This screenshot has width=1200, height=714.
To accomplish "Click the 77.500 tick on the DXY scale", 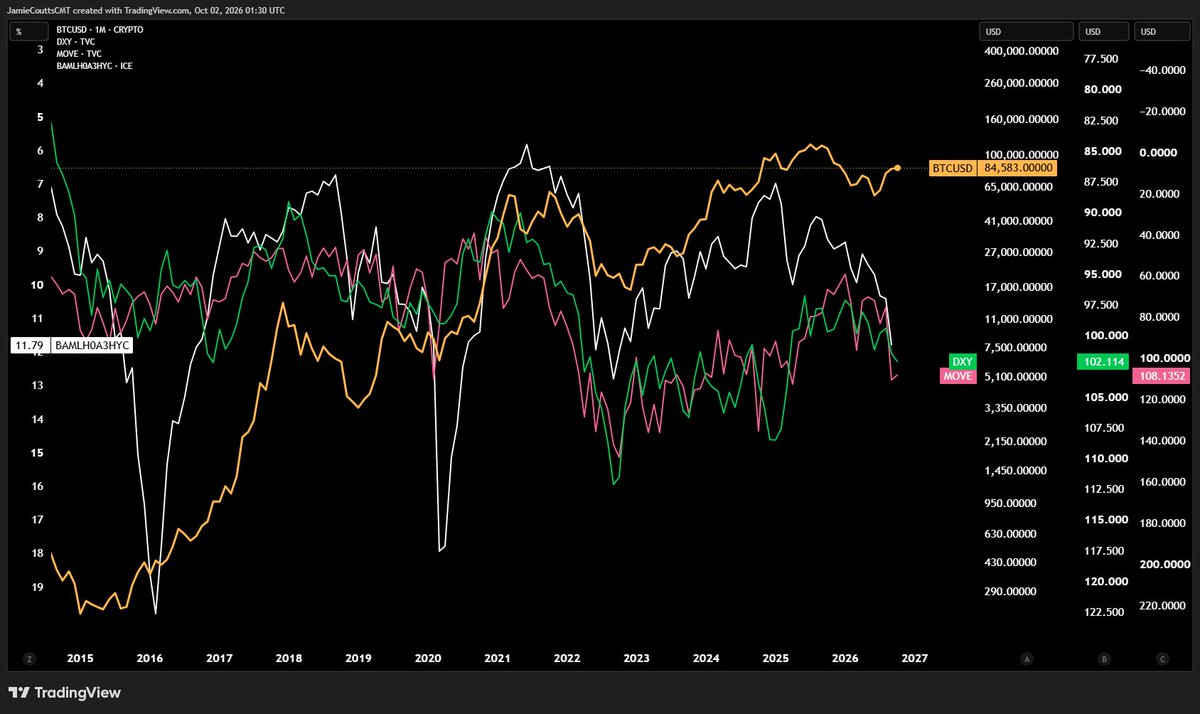I will (x=1100, y=58).
